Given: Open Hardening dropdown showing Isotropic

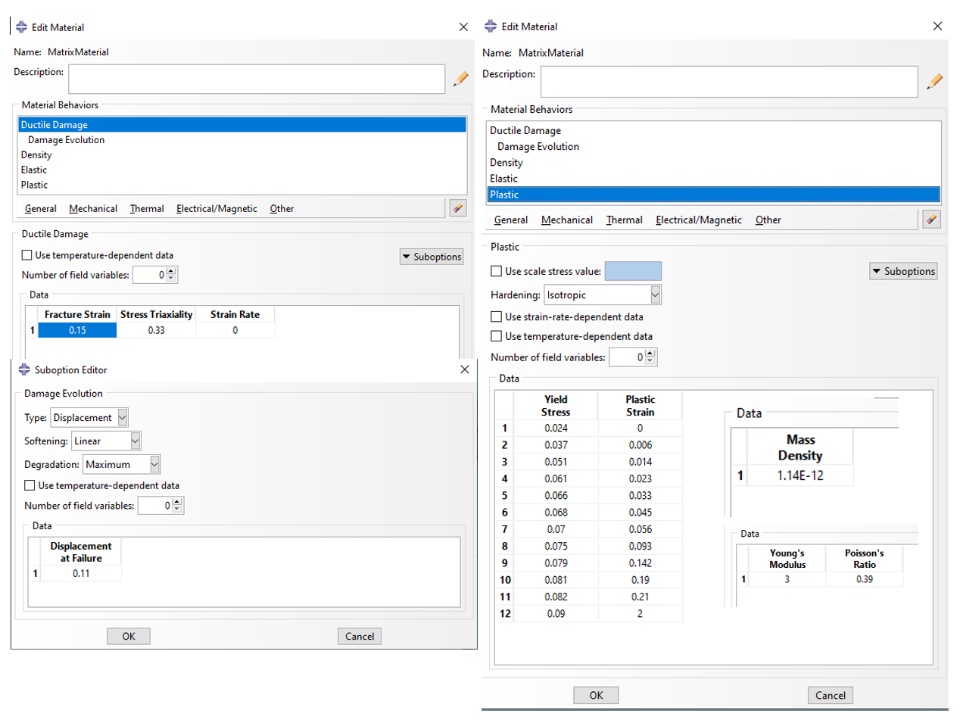Looking at the screenshot, I should (602, 295).
